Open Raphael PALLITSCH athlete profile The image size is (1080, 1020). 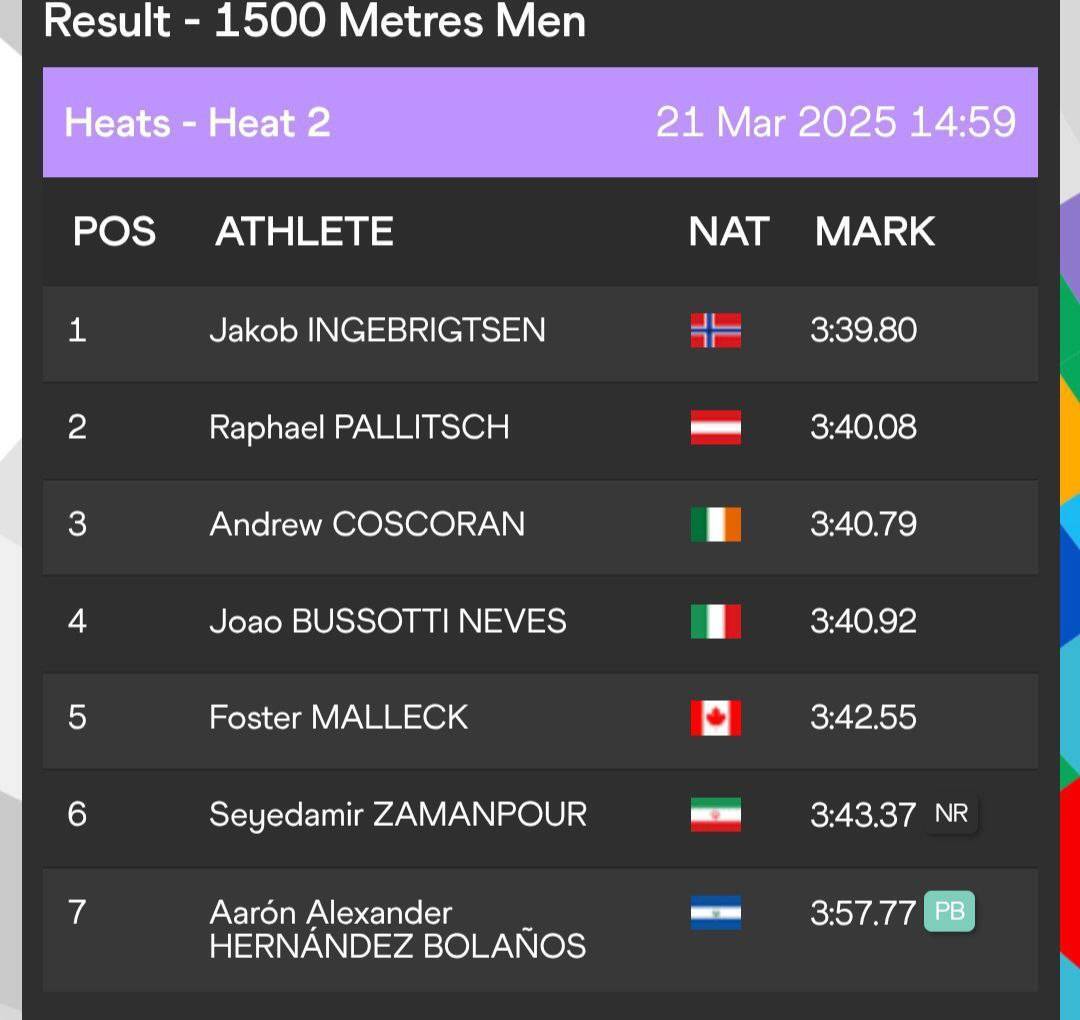coord(360,427)
